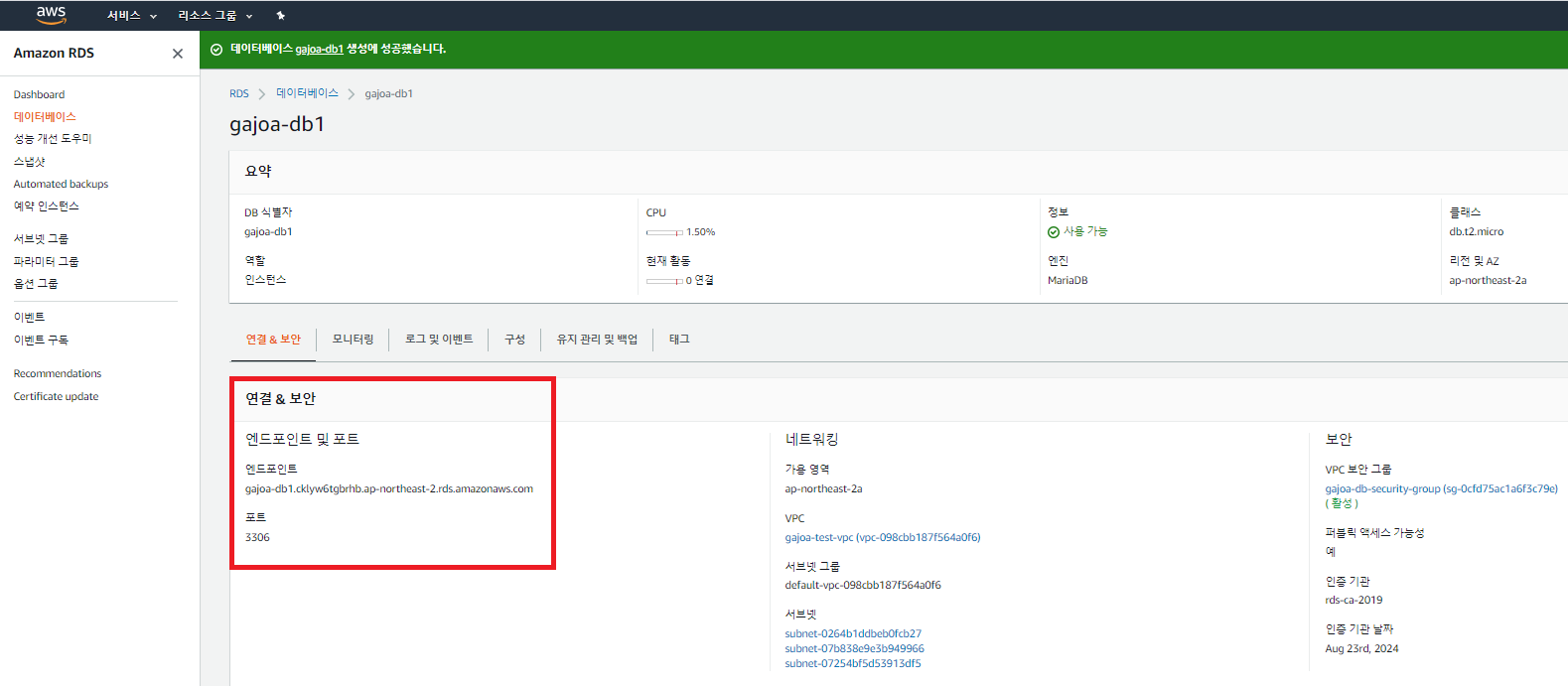
Task: Click the gajoa-db1 page heading
Action: coord(277,124)
